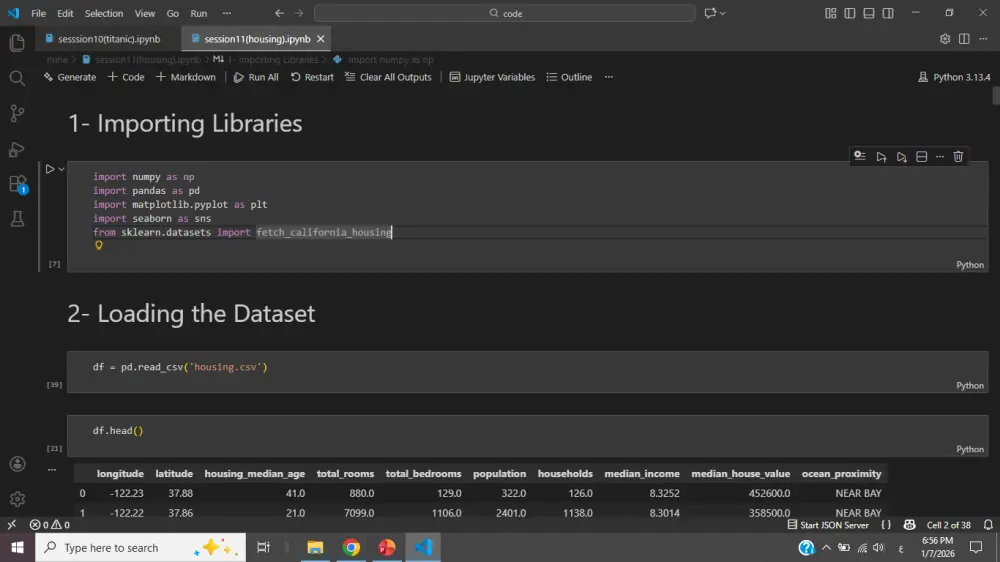Select kernel Python 3.13.4
The image size is (1000, 562).
pyautogui.click(x=954, y=77)
